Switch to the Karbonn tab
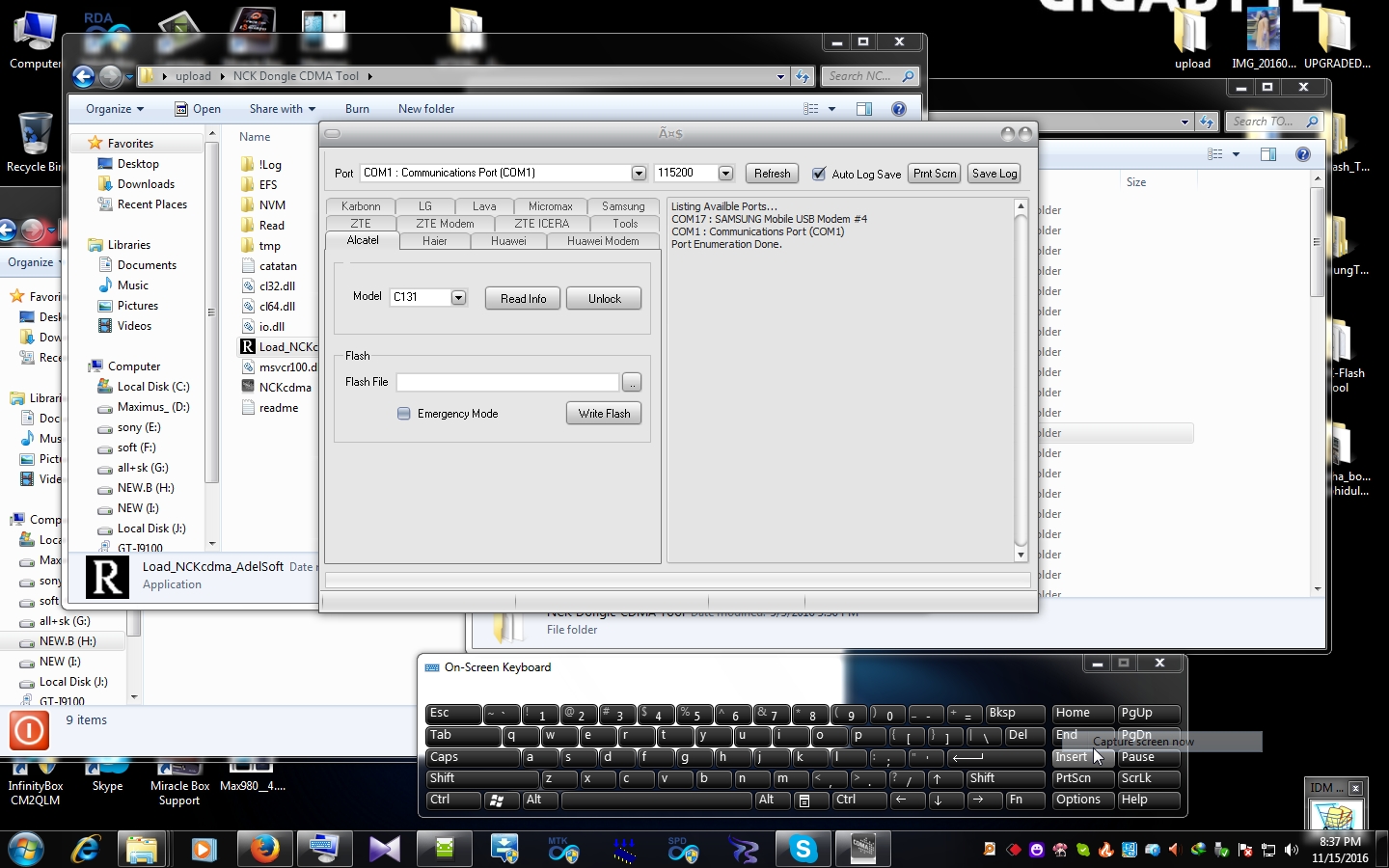The width and height of the screenshot is (1389, 868). point(361,206)
